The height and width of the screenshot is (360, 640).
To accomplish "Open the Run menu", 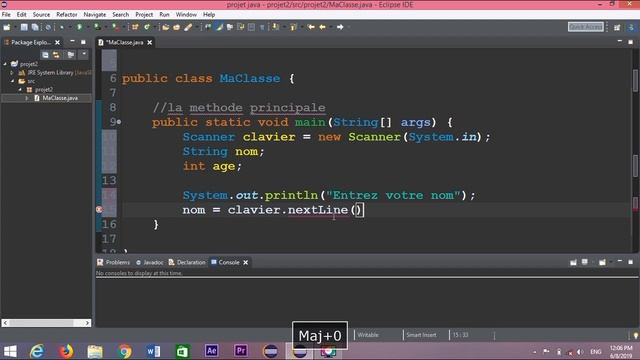I will click(164, 14).
